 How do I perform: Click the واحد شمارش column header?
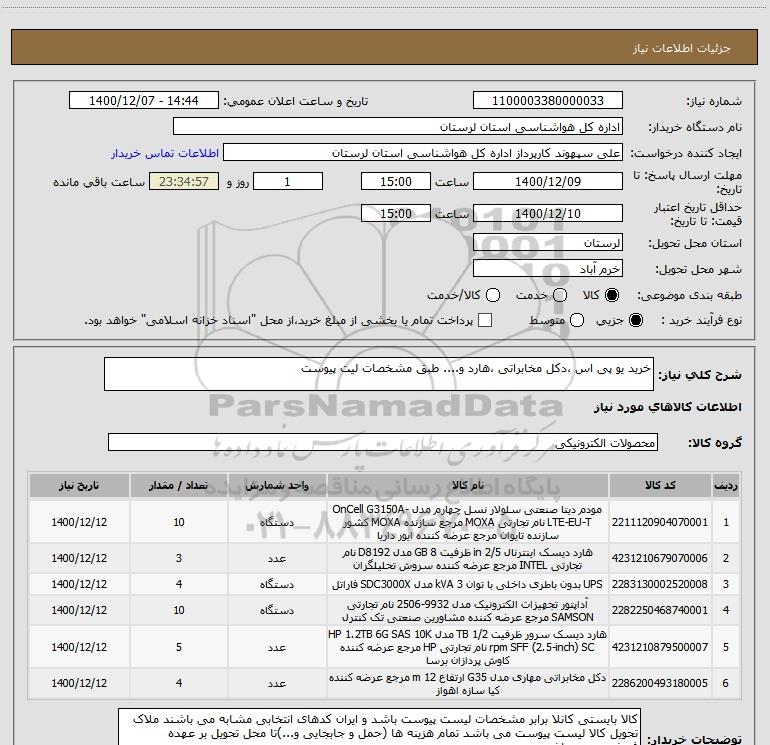pos(277,485)
